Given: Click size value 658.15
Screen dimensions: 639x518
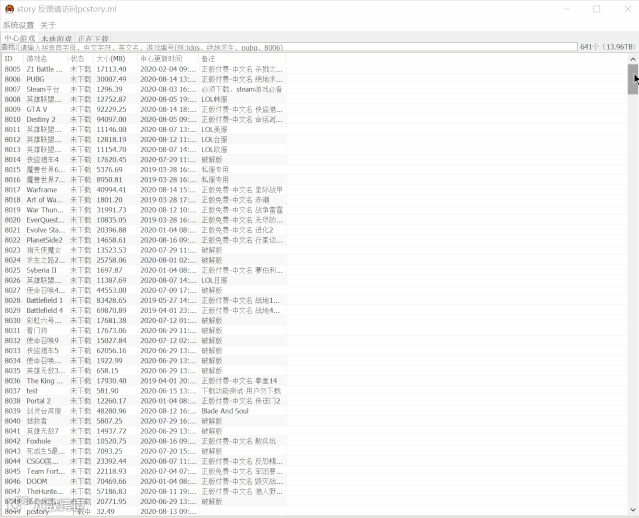Looking at the screenshot, I should click(107, 371).
